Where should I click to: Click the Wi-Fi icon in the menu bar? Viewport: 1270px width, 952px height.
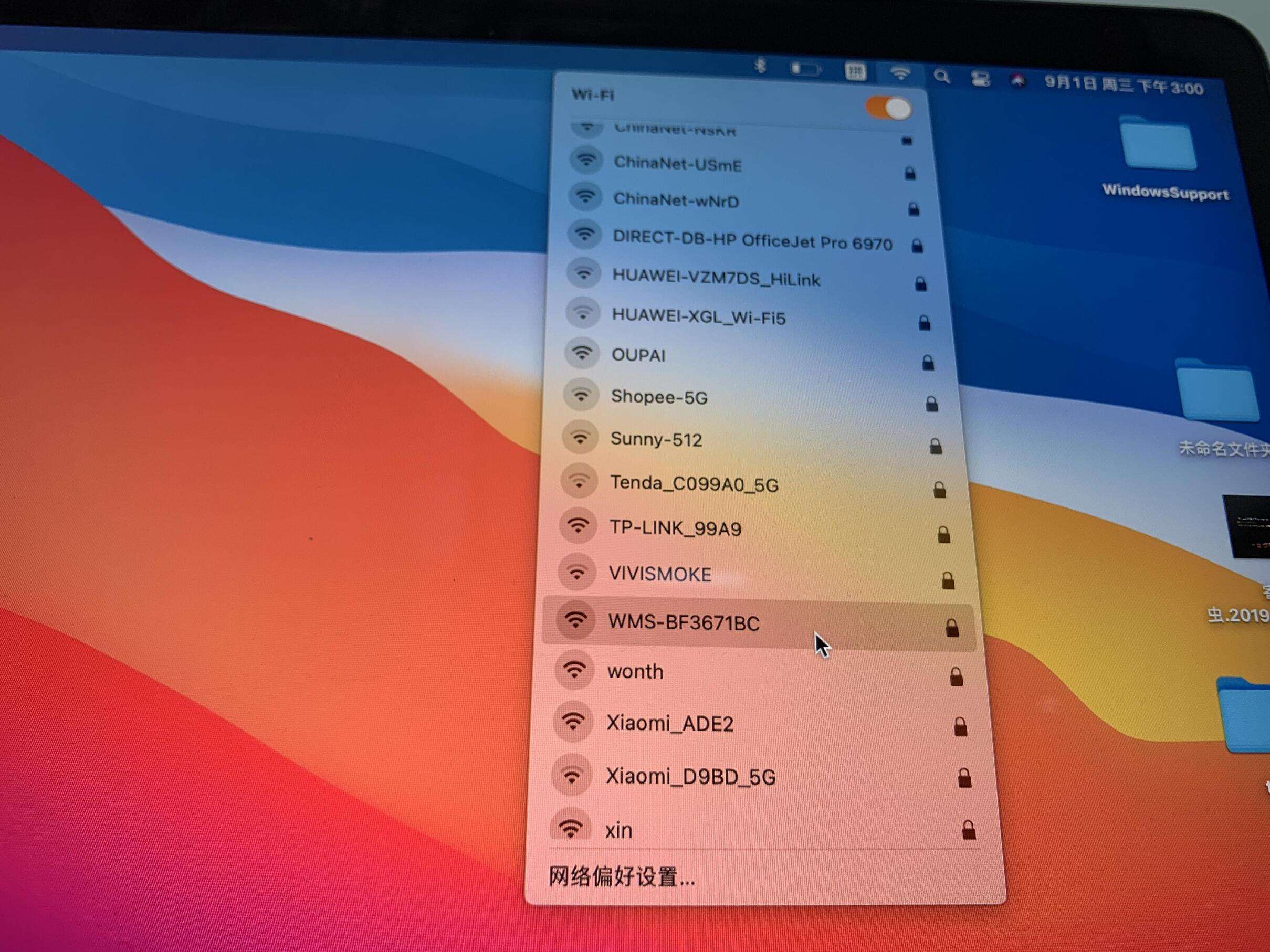pos(900,73)
